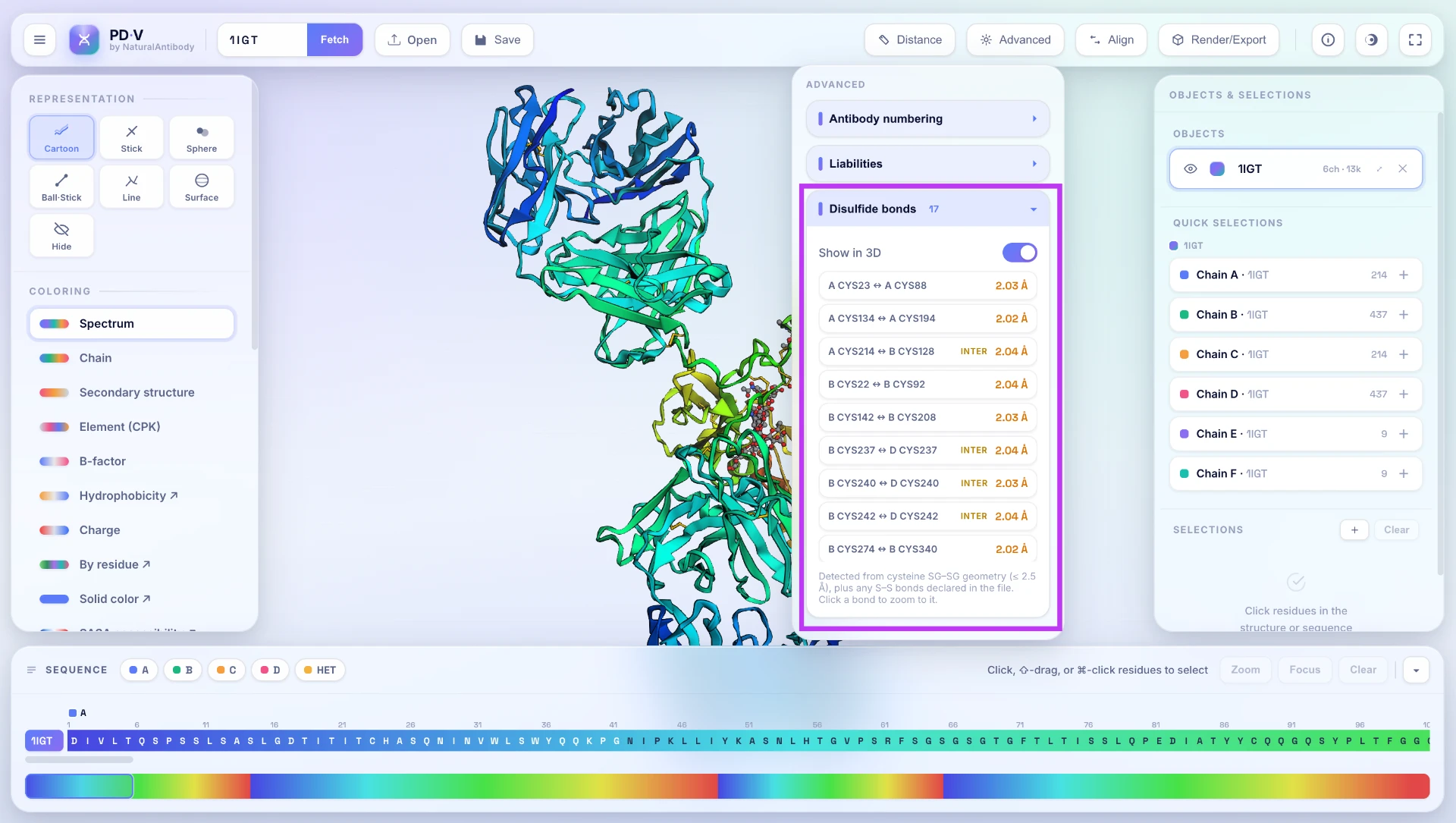Toggle chain B sequence filter

click(x=183, y=670)
